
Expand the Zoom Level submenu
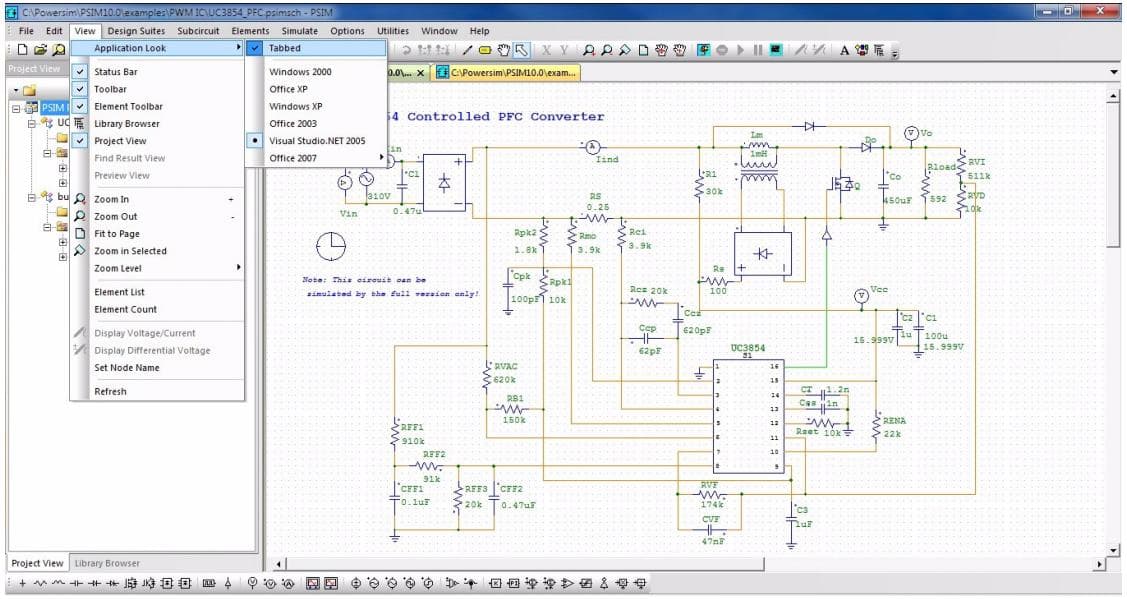[x=157, y=268]
